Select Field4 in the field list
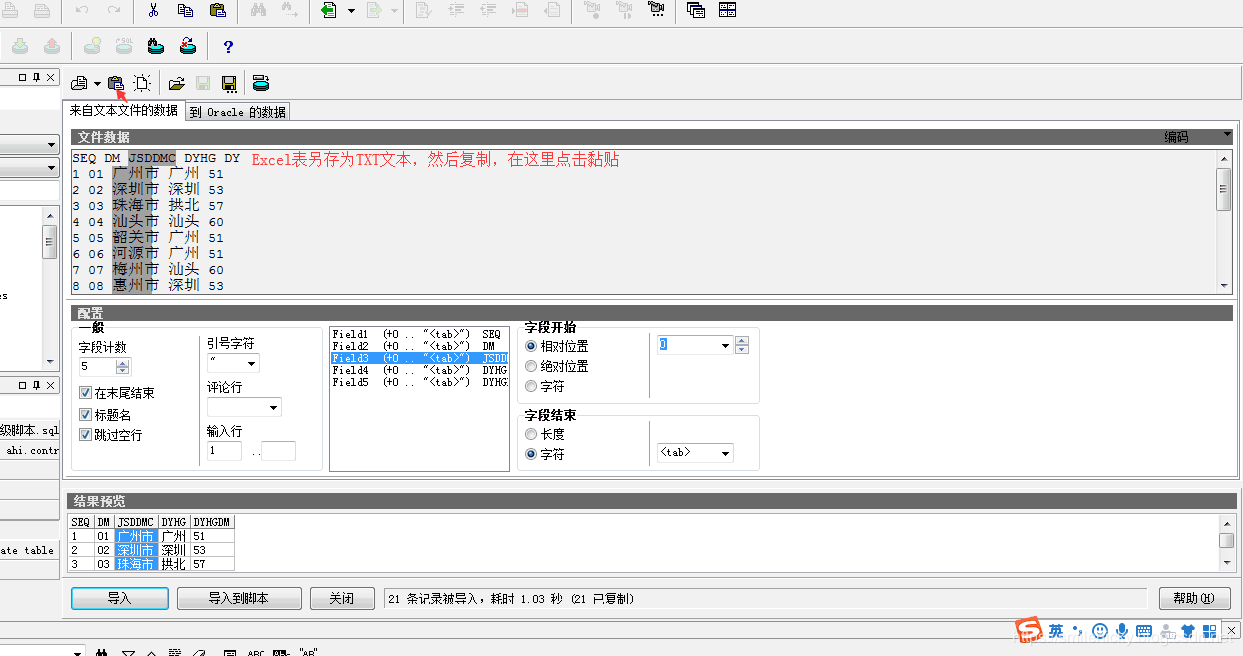1243x656 pixels. tap(350, 370)
